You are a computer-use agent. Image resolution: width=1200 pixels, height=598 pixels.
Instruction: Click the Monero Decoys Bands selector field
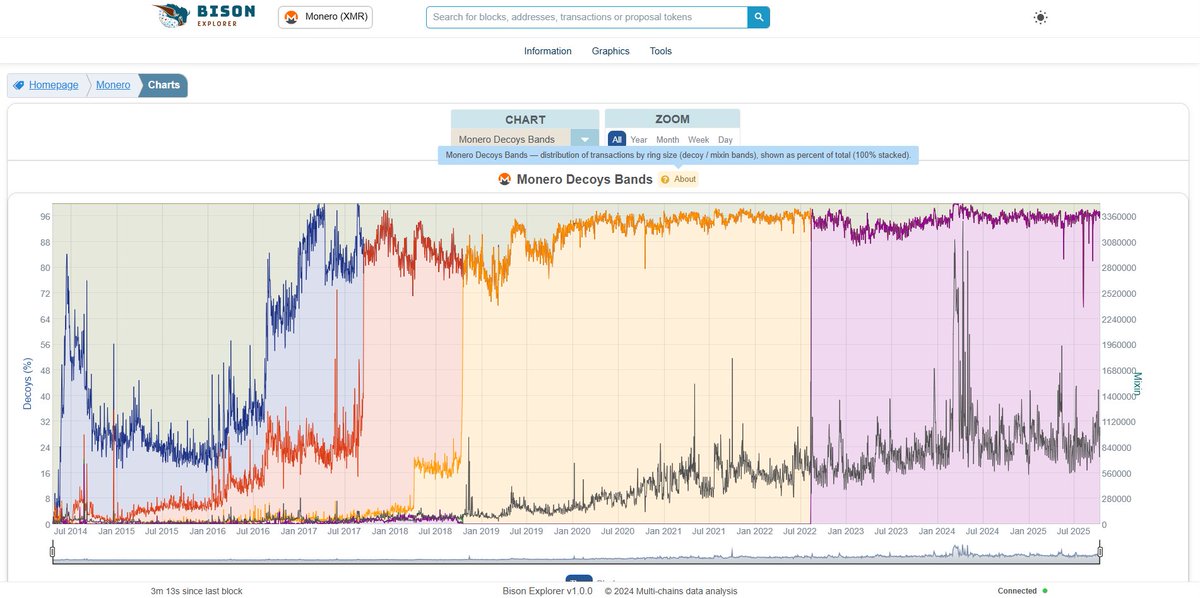[x=511, y=140]
